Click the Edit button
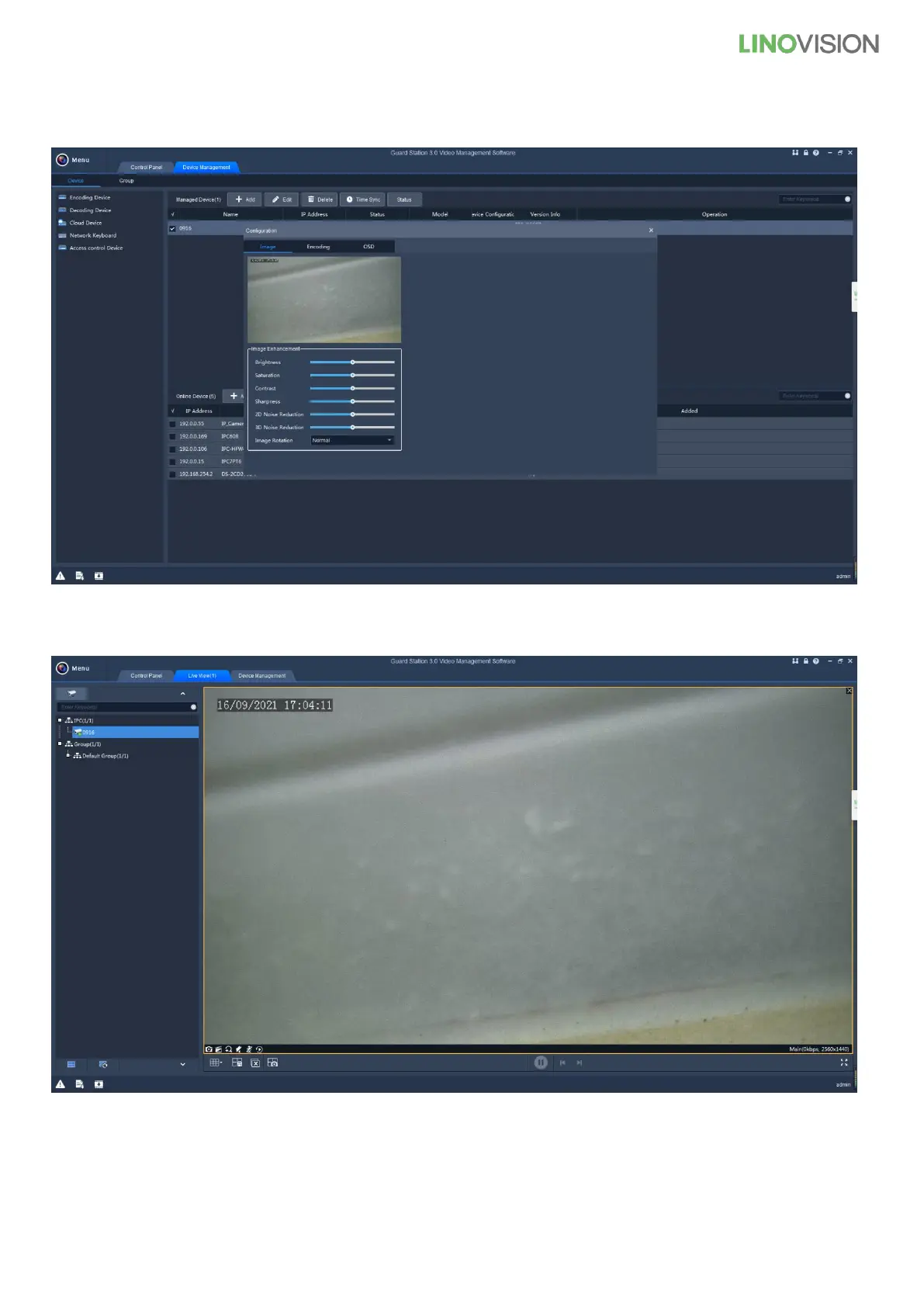The image size is (924, 1307). tap(282, 199)
